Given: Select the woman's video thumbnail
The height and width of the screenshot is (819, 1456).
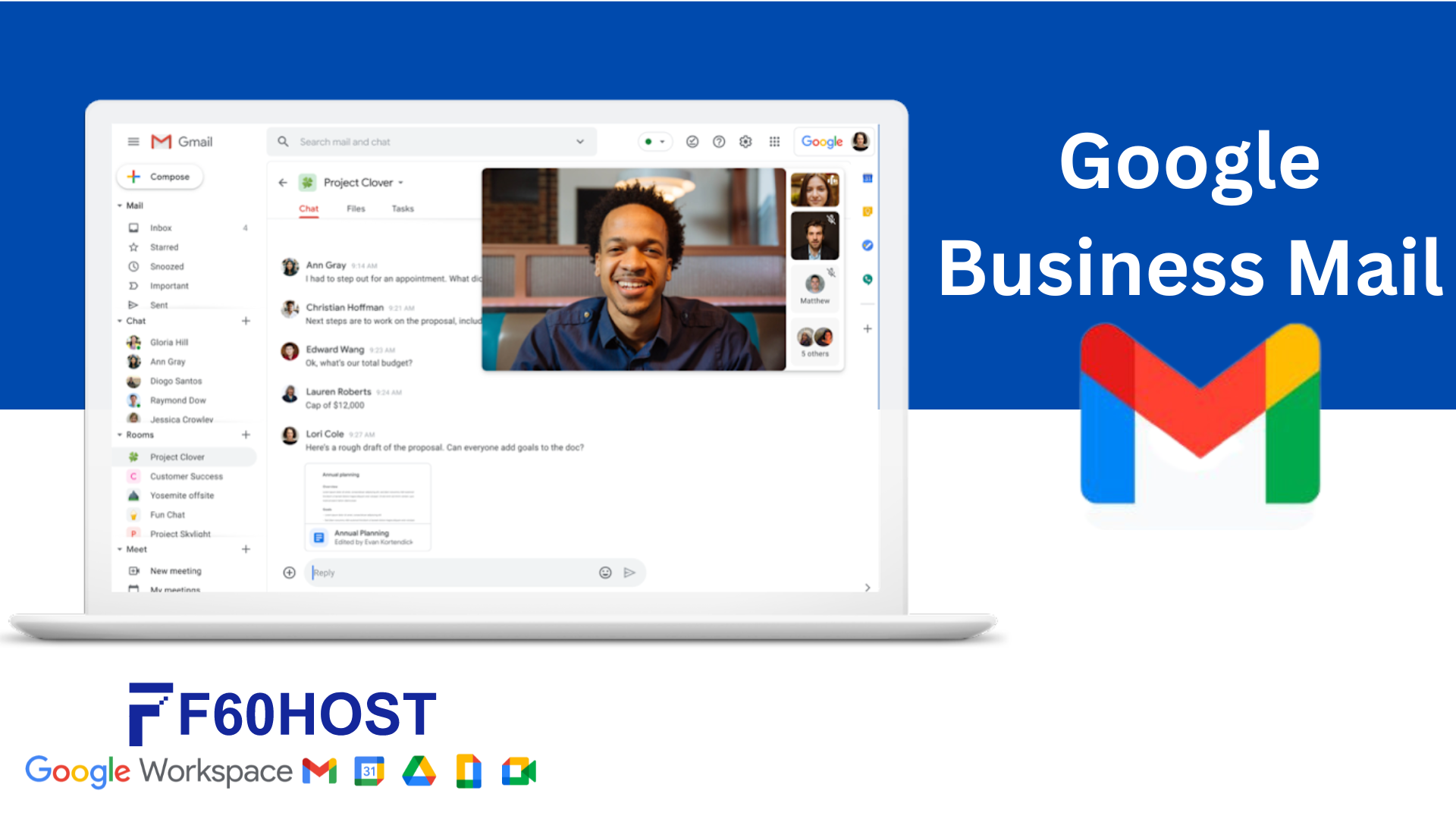Looking at the screenshot, I should pyautogui.click(x=815, y=190).
